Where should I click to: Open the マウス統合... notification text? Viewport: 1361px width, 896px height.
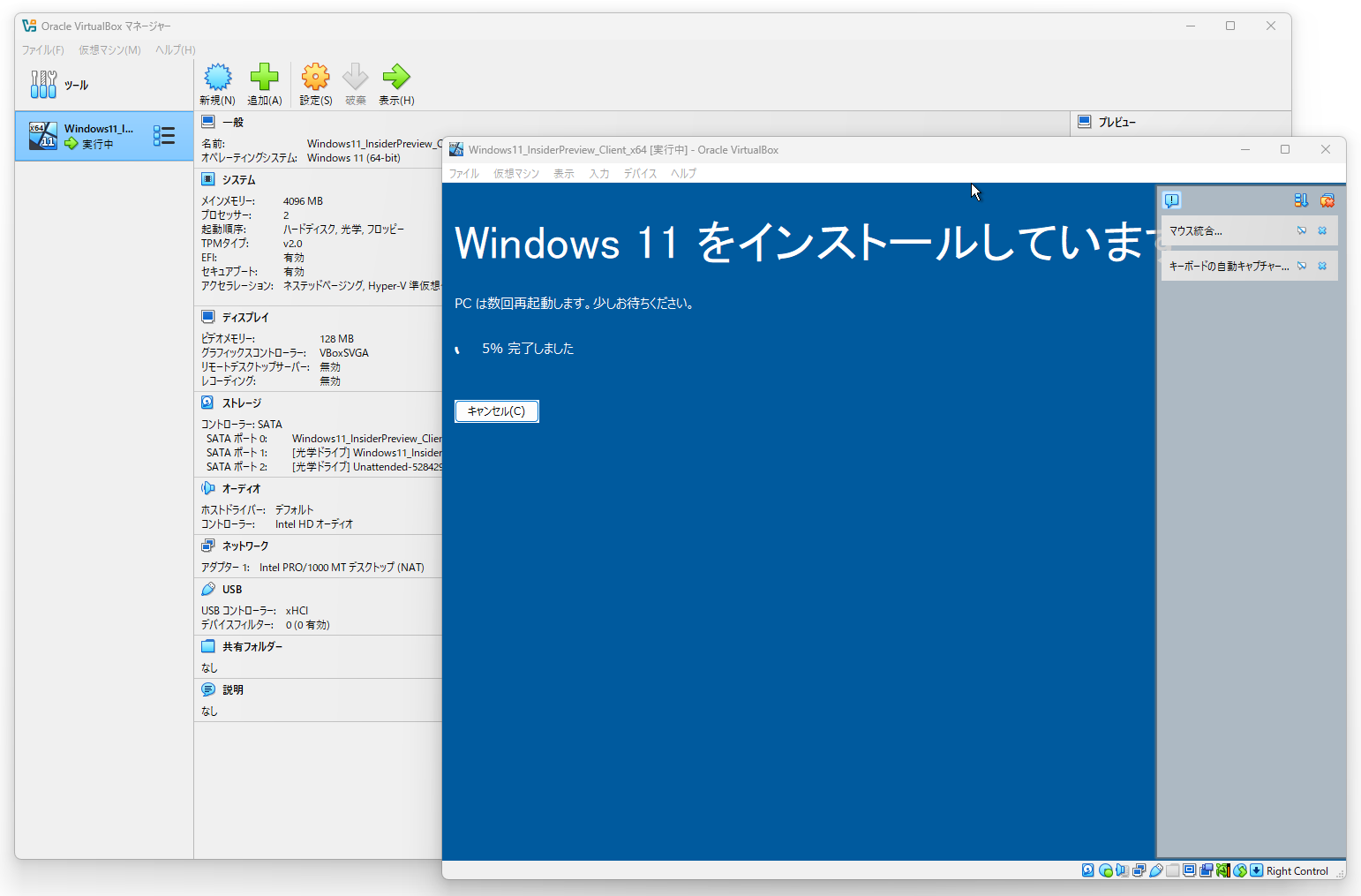pyautogui.click(x=1196, y=231)
